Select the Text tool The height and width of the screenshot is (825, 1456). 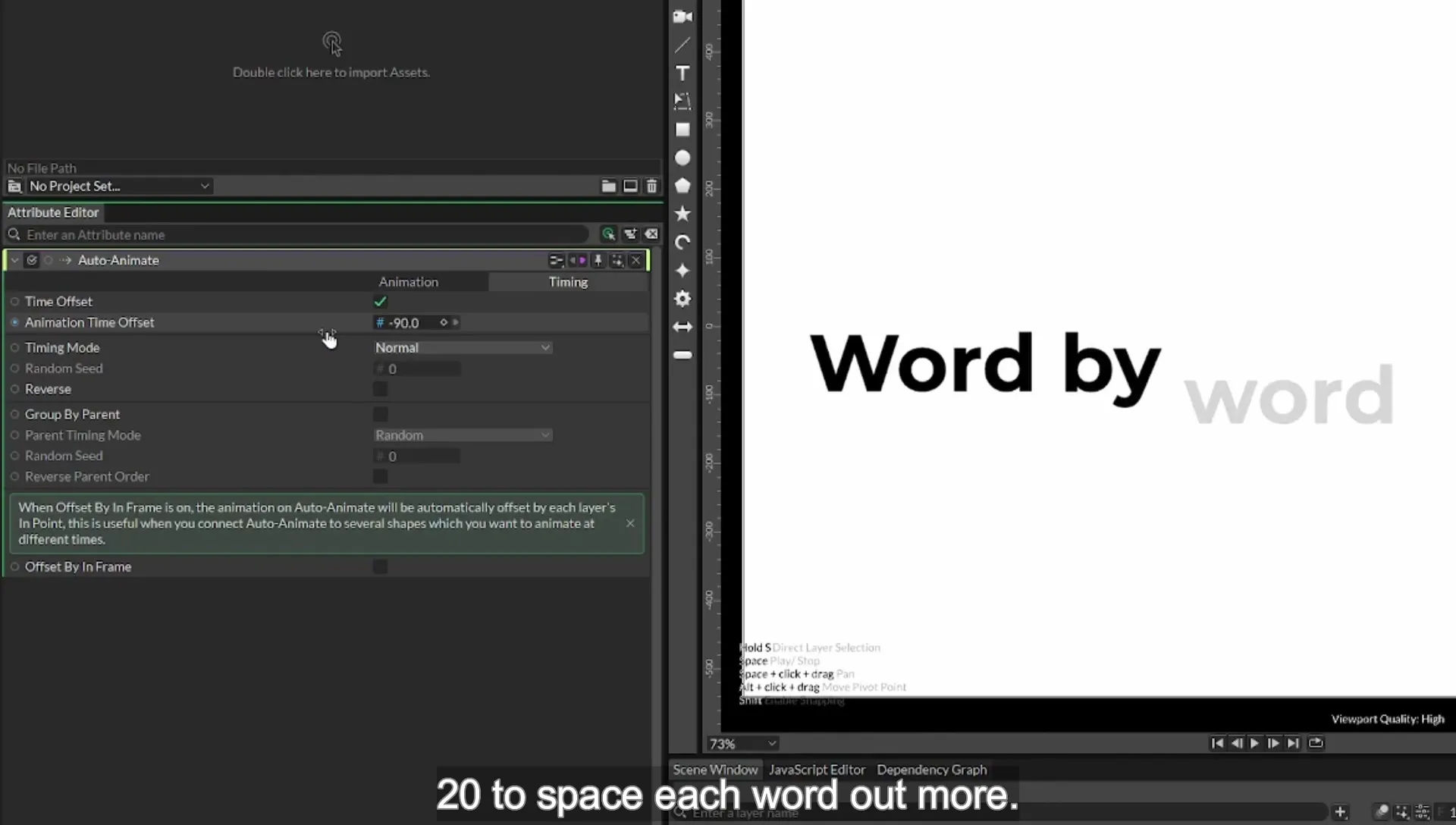[x=682, y=73]
